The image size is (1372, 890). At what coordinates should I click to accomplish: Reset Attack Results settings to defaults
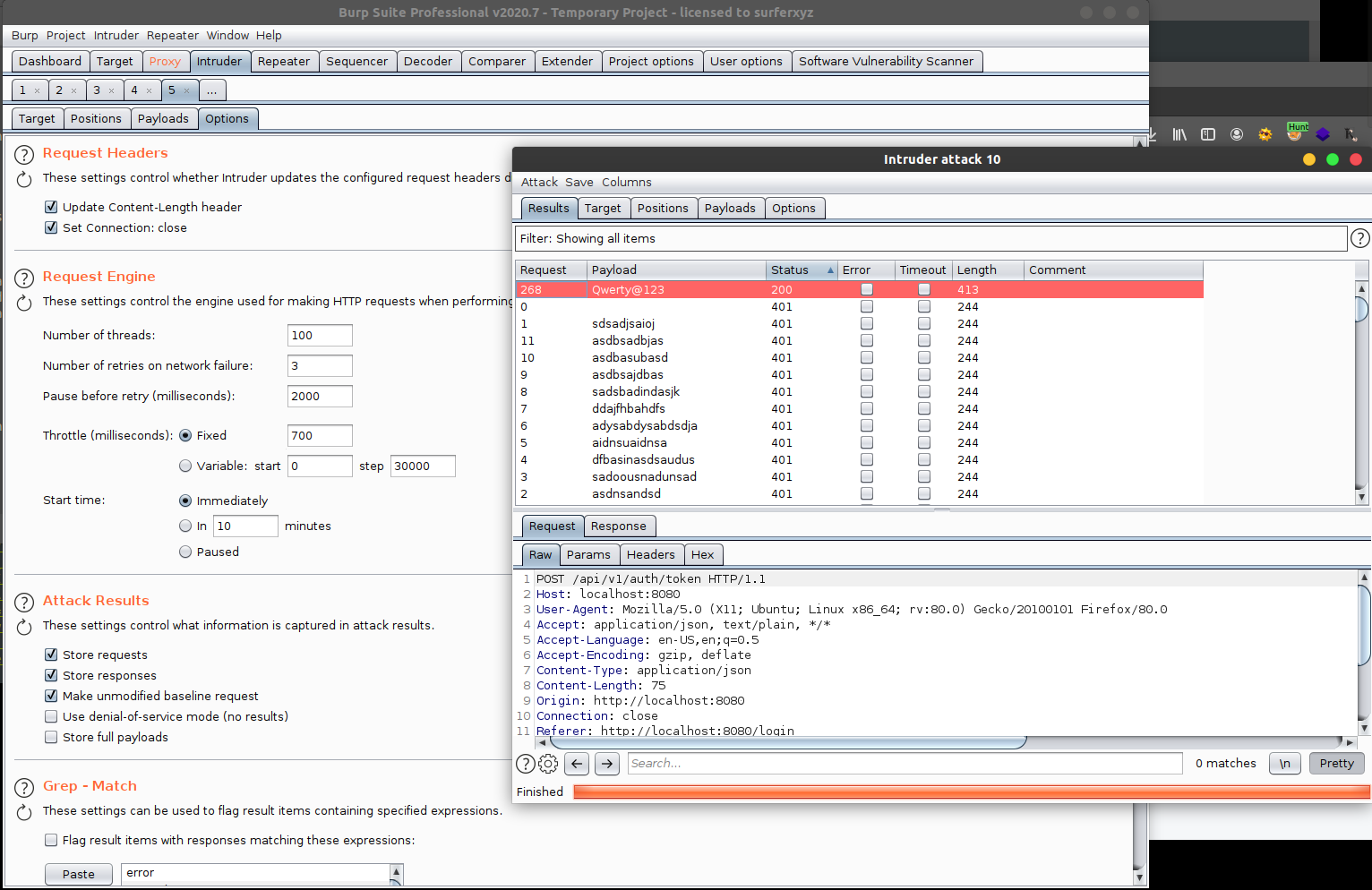pos(24,627)
